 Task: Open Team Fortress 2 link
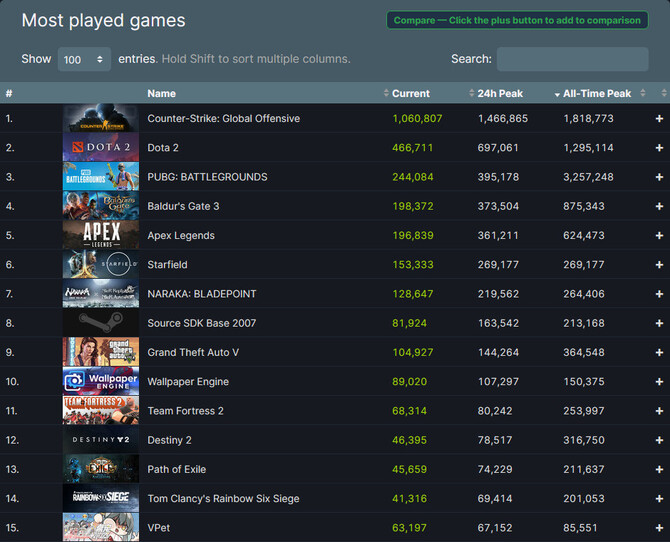click(x=185, y=411)
